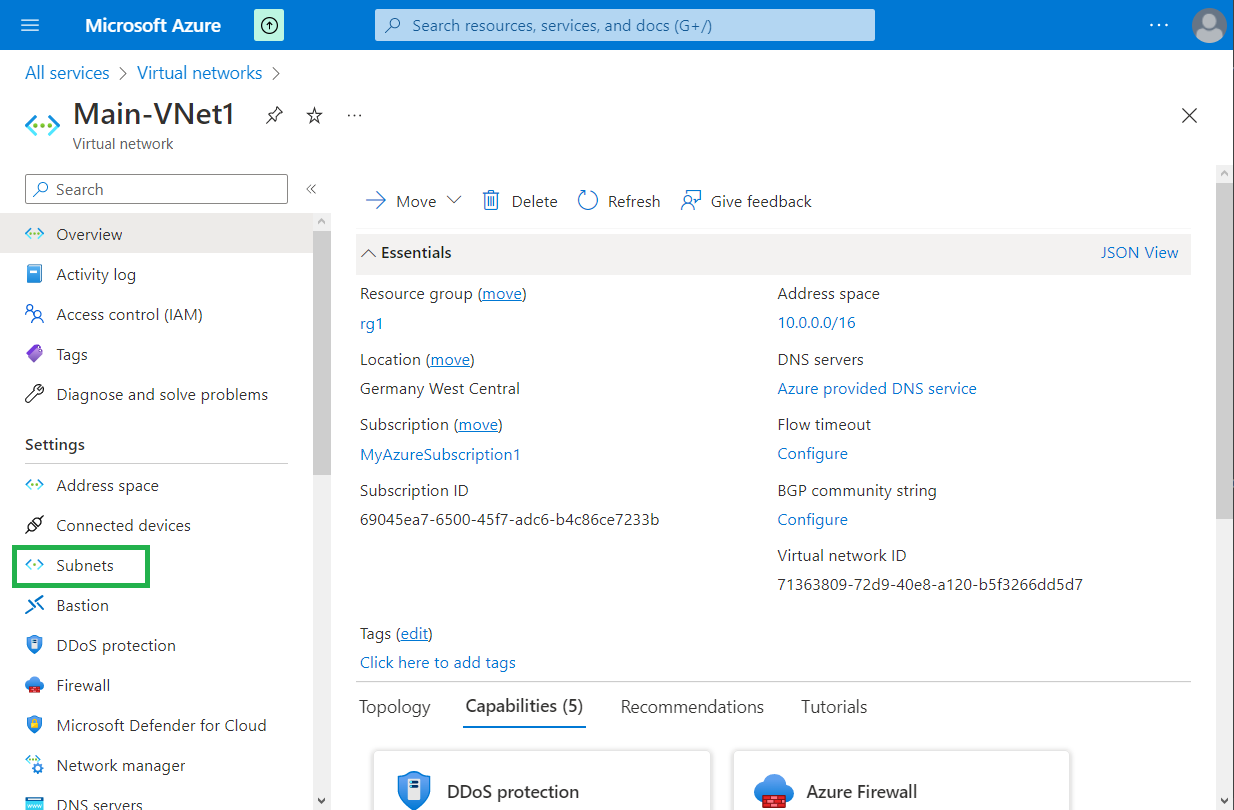Click the Access control (IAM) icon
The height and width of the screenshot is (810, 1234).
click(x=35, y=314)
